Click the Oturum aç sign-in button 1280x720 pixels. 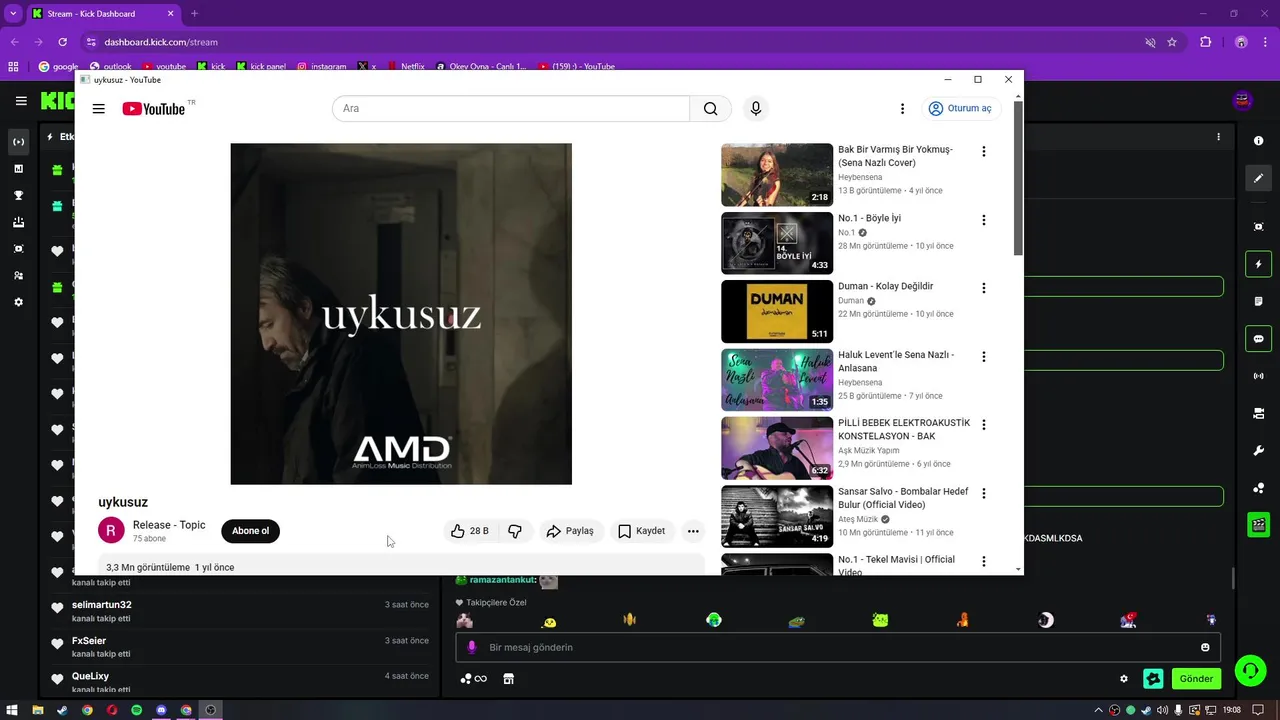960,108
